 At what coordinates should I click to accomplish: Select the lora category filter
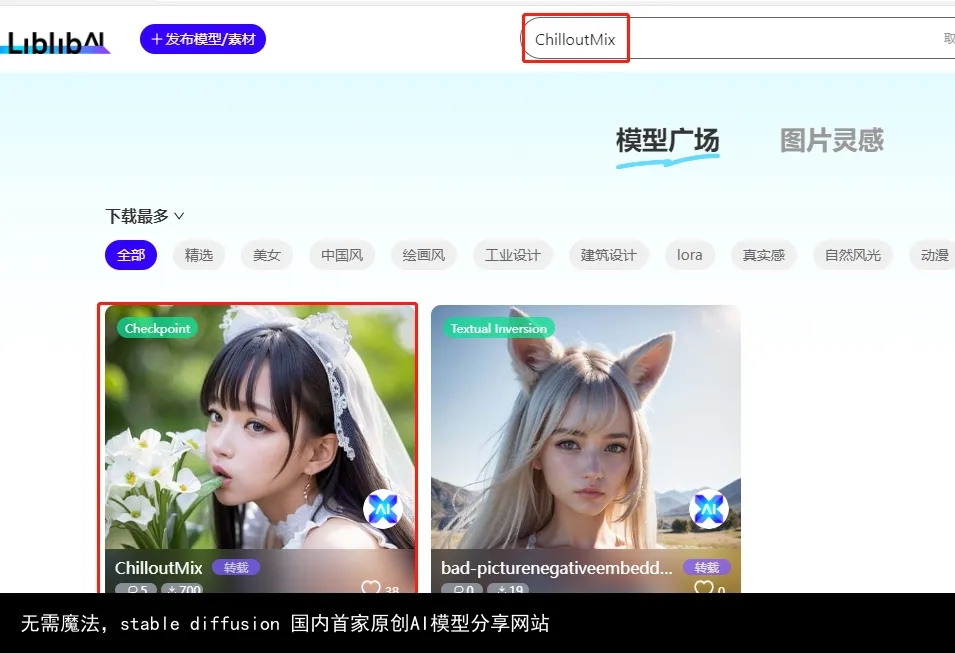tap(689, 255)
